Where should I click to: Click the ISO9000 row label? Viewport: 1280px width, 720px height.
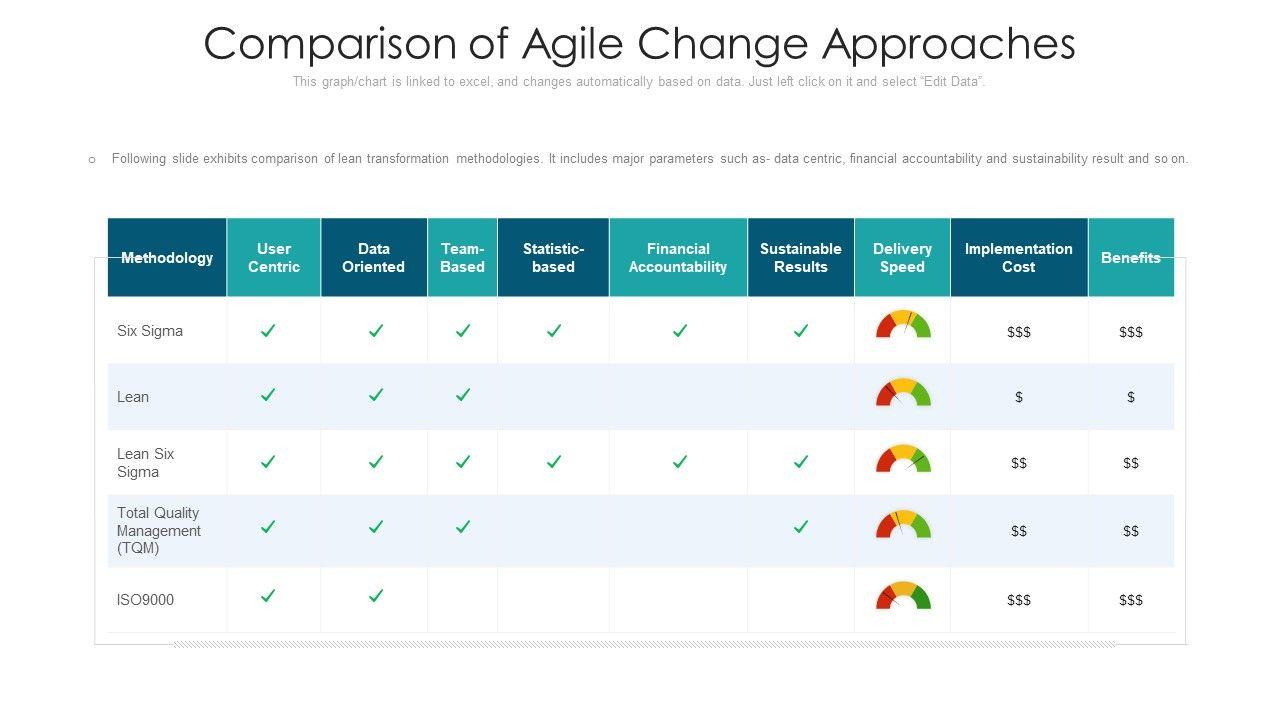(145, 600)
